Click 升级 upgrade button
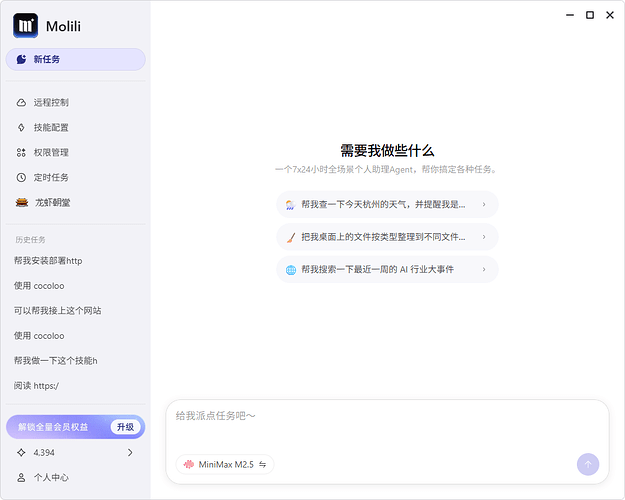The height and width of the screenshot is (500, 625). [x=125, y=427]
